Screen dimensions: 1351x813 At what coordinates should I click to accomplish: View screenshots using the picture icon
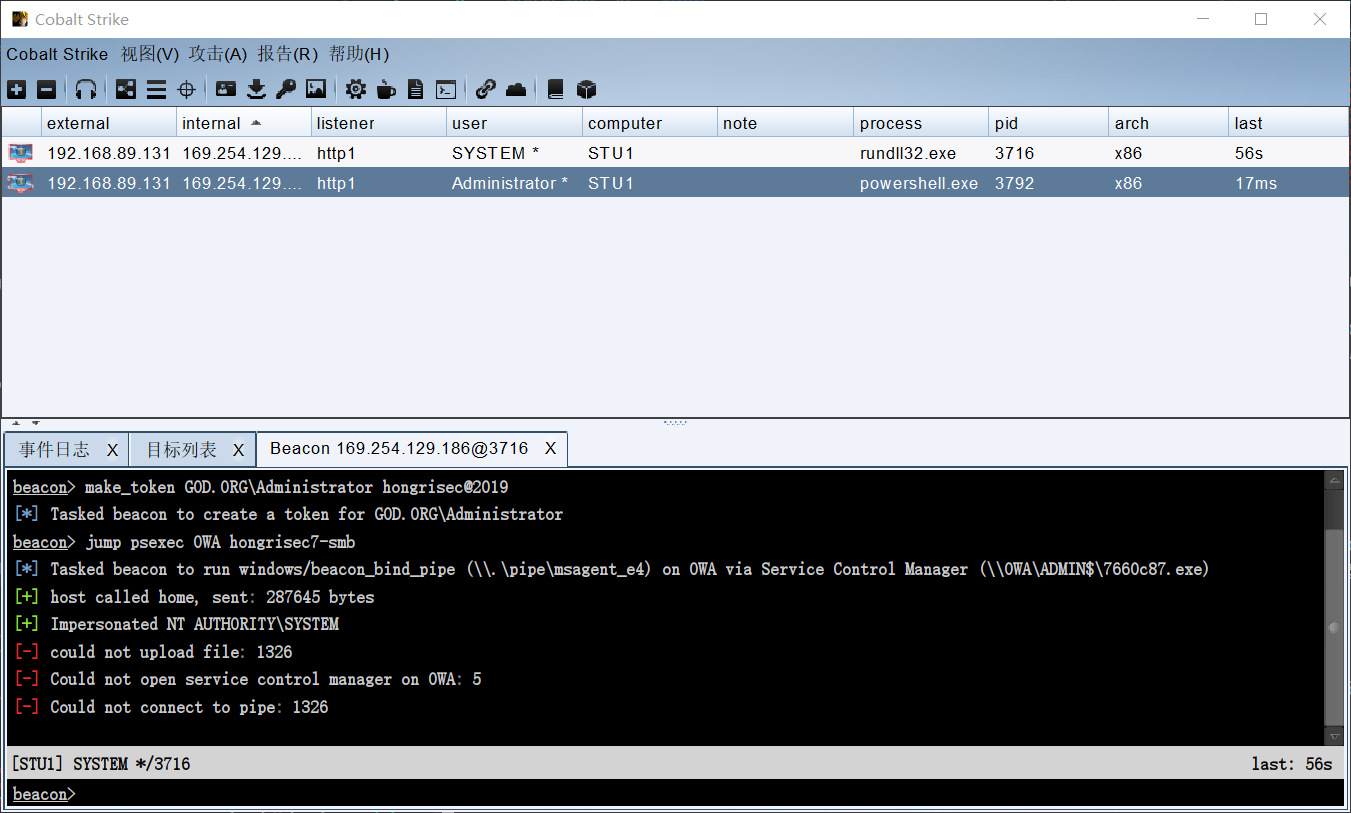pos(316,90)
